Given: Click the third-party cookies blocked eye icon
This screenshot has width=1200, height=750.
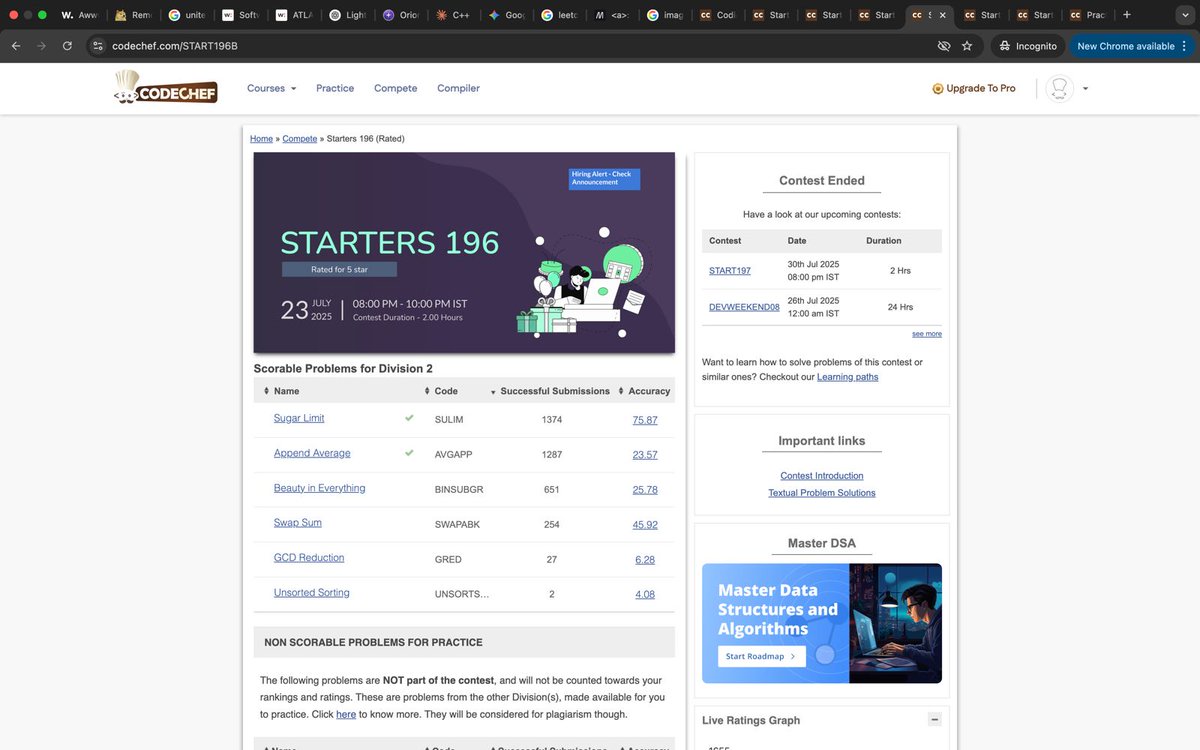Looking at the screenshot, I should tap(943, 46).
